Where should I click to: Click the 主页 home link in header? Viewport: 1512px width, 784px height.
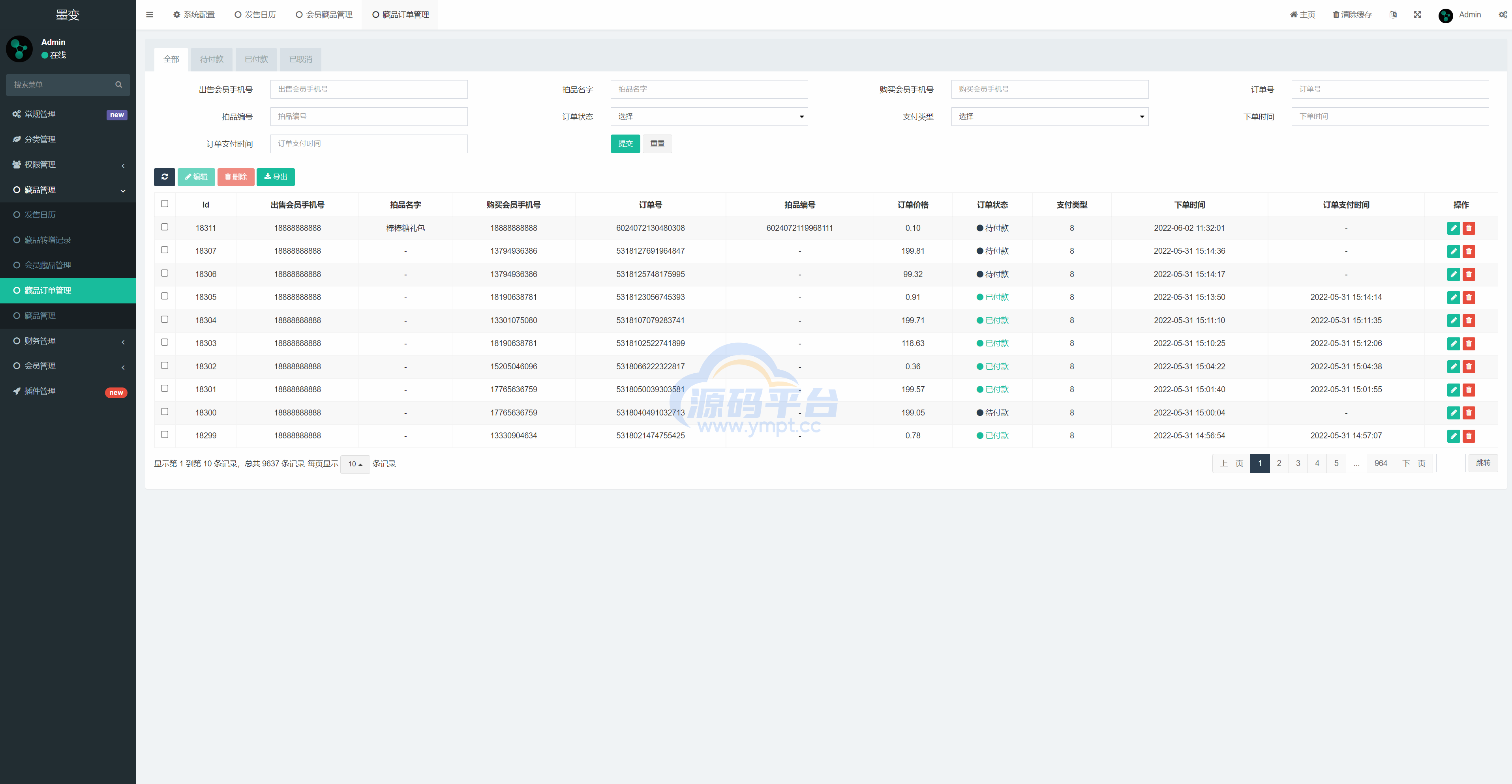click(x=1302, y=15)
